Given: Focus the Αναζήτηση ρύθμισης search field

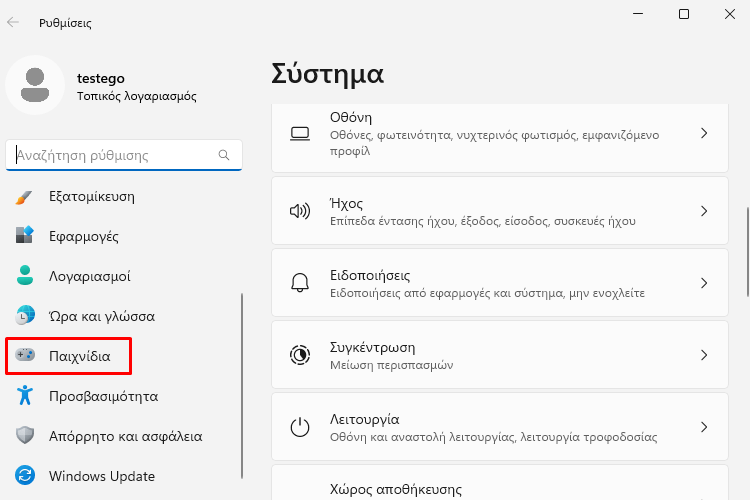Looking at the screenshot, I should coord(124,155).
